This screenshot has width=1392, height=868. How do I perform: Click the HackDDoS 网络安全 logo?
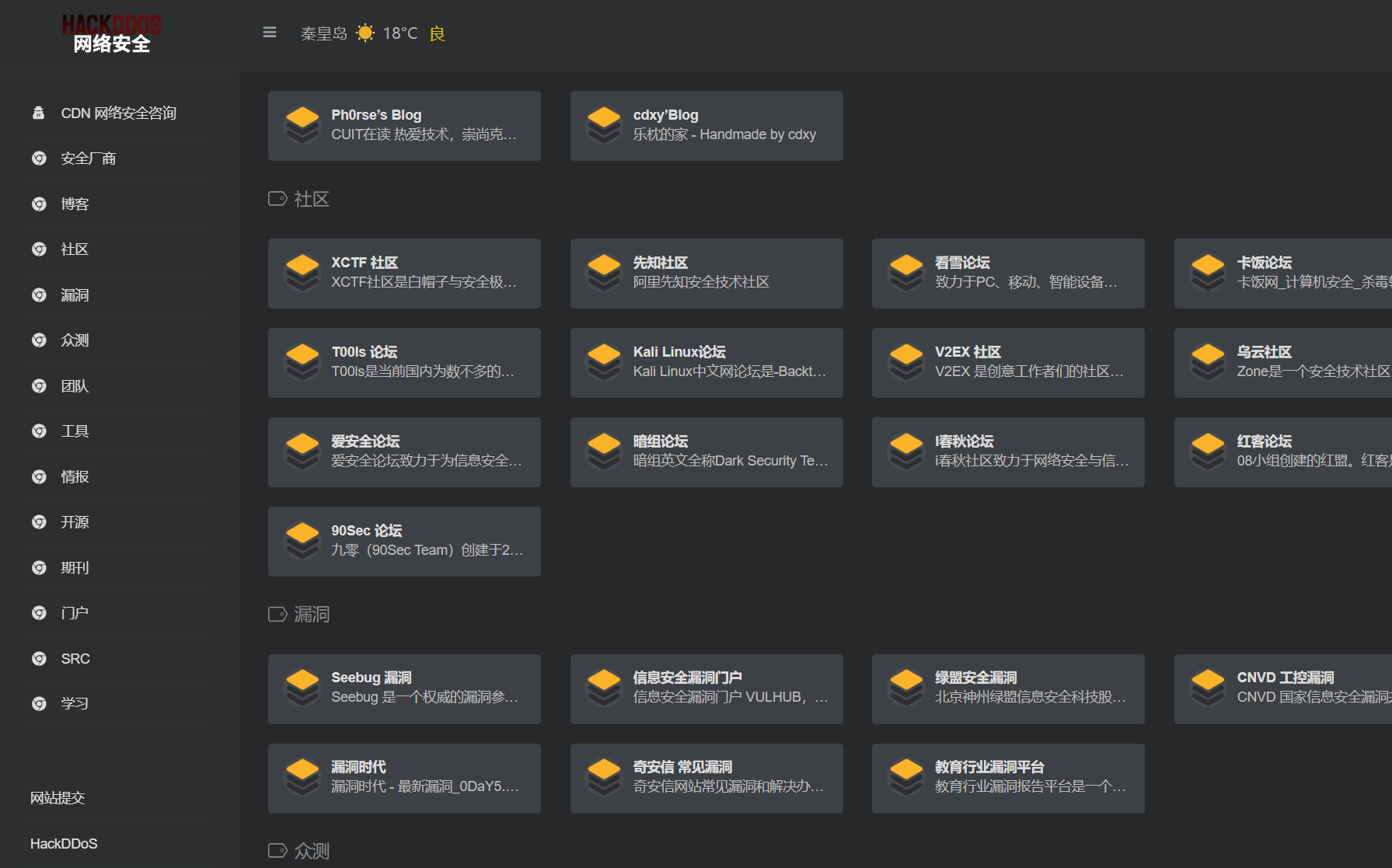pyautogui.click(x=112, y=34)
